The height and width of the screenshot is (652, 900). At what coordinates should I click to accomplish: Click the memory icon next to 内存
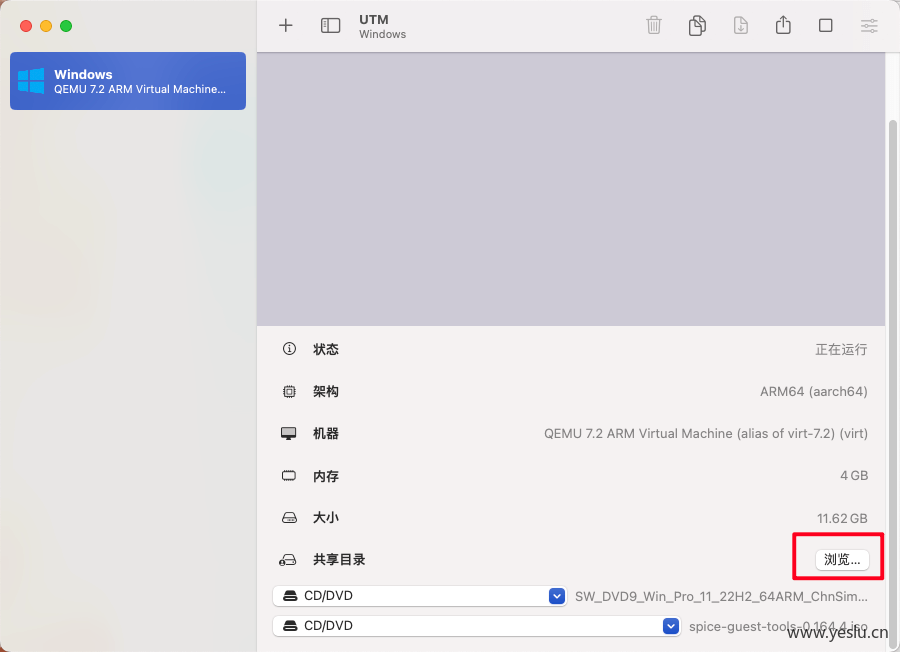289,475
